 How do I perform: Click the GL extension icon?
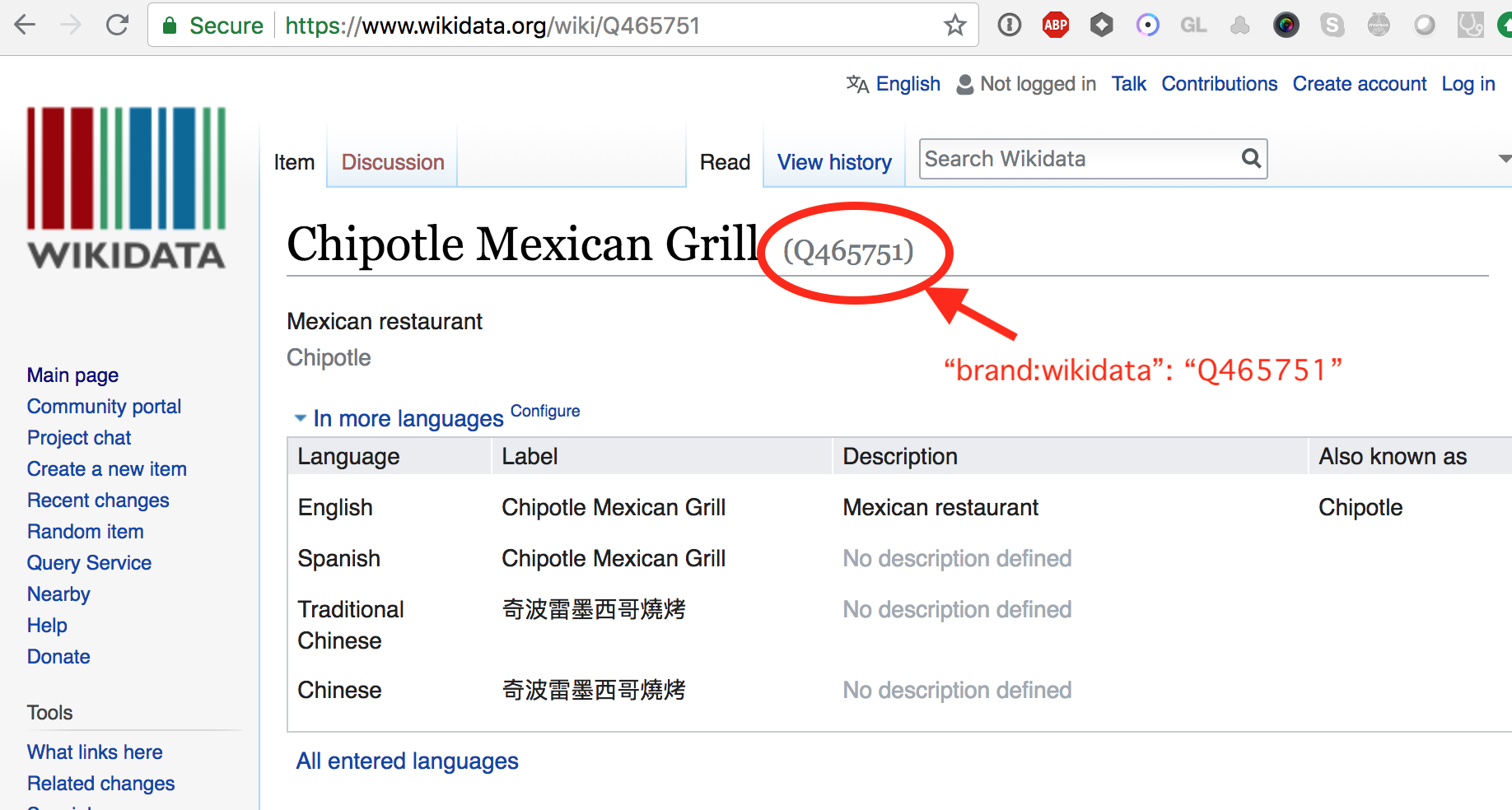pyautogui.click(x=1193, y=26)
